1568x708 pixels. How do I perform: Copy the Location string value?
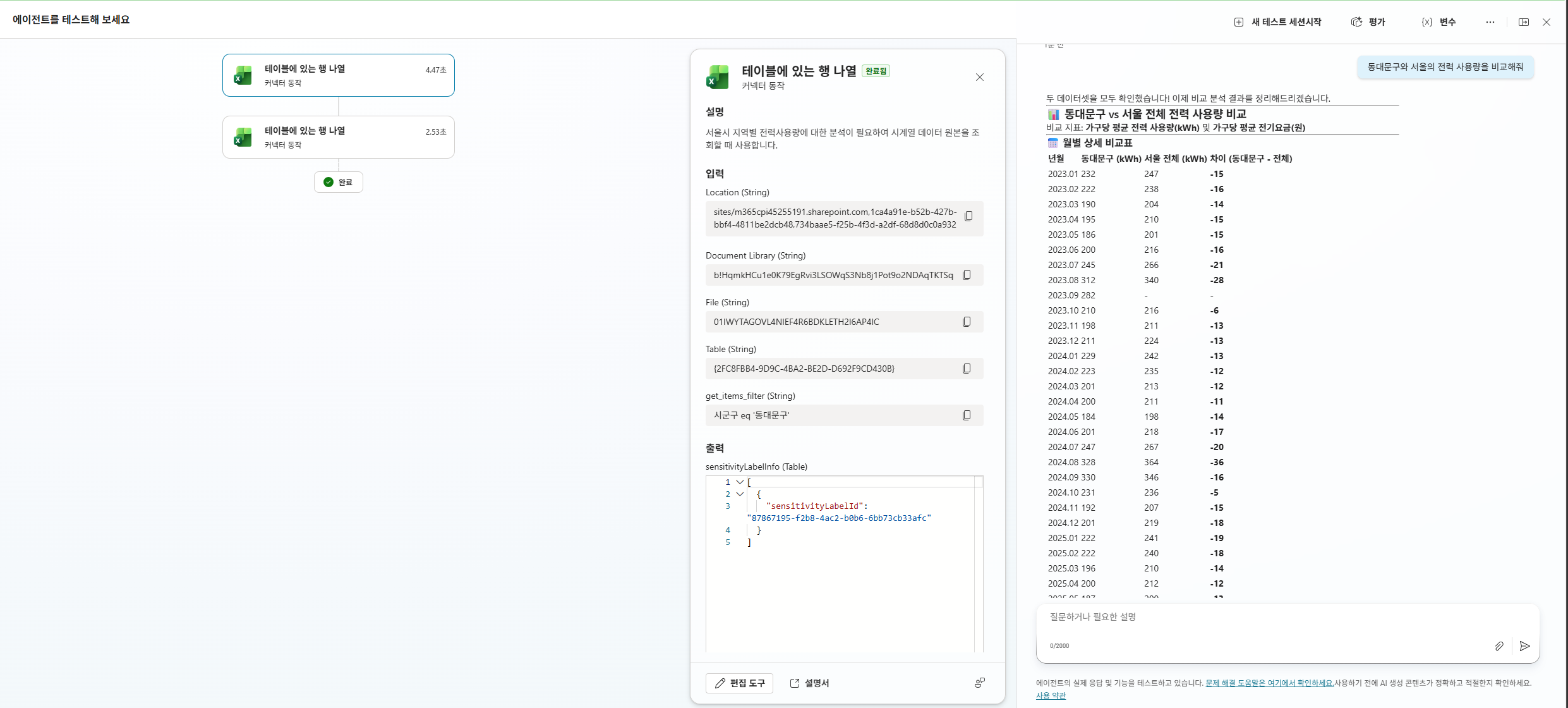point(968,216)
